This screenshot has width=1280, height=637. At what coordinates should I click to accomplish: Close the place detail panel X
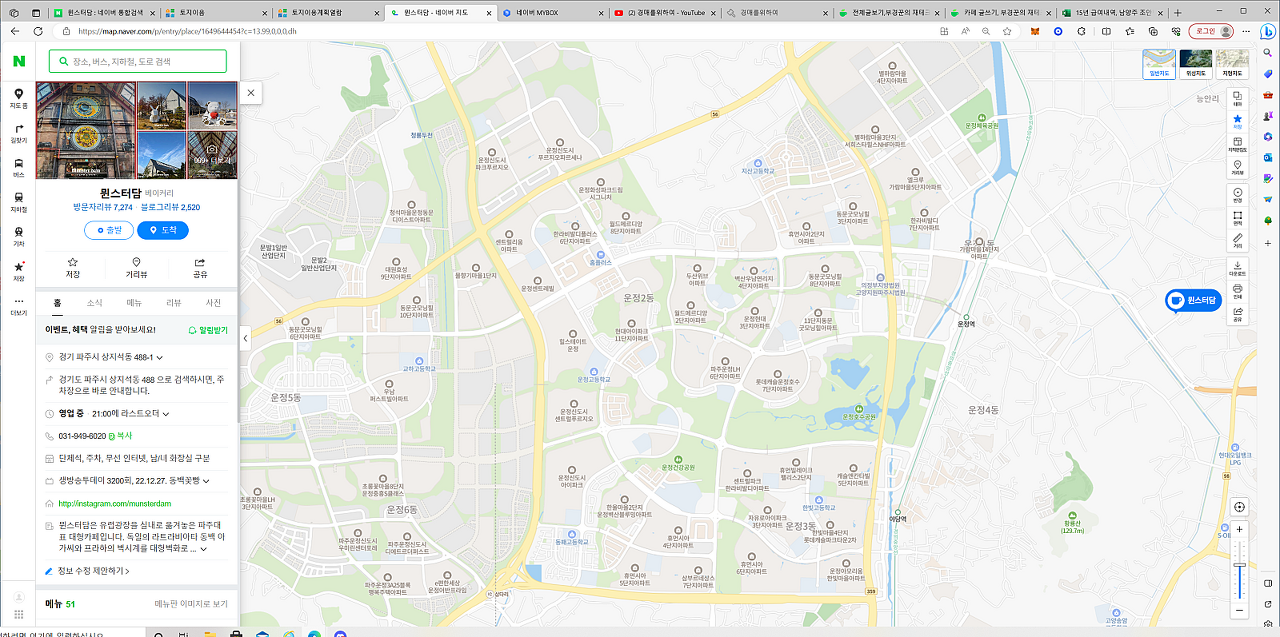(250, 93)
